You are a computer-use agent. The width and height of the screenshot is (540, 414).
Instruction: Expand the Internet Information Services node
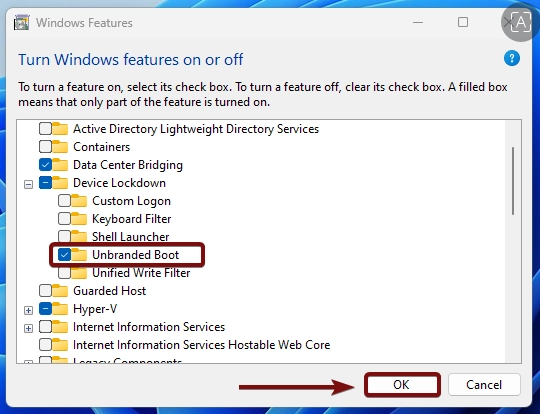[28, 328]
